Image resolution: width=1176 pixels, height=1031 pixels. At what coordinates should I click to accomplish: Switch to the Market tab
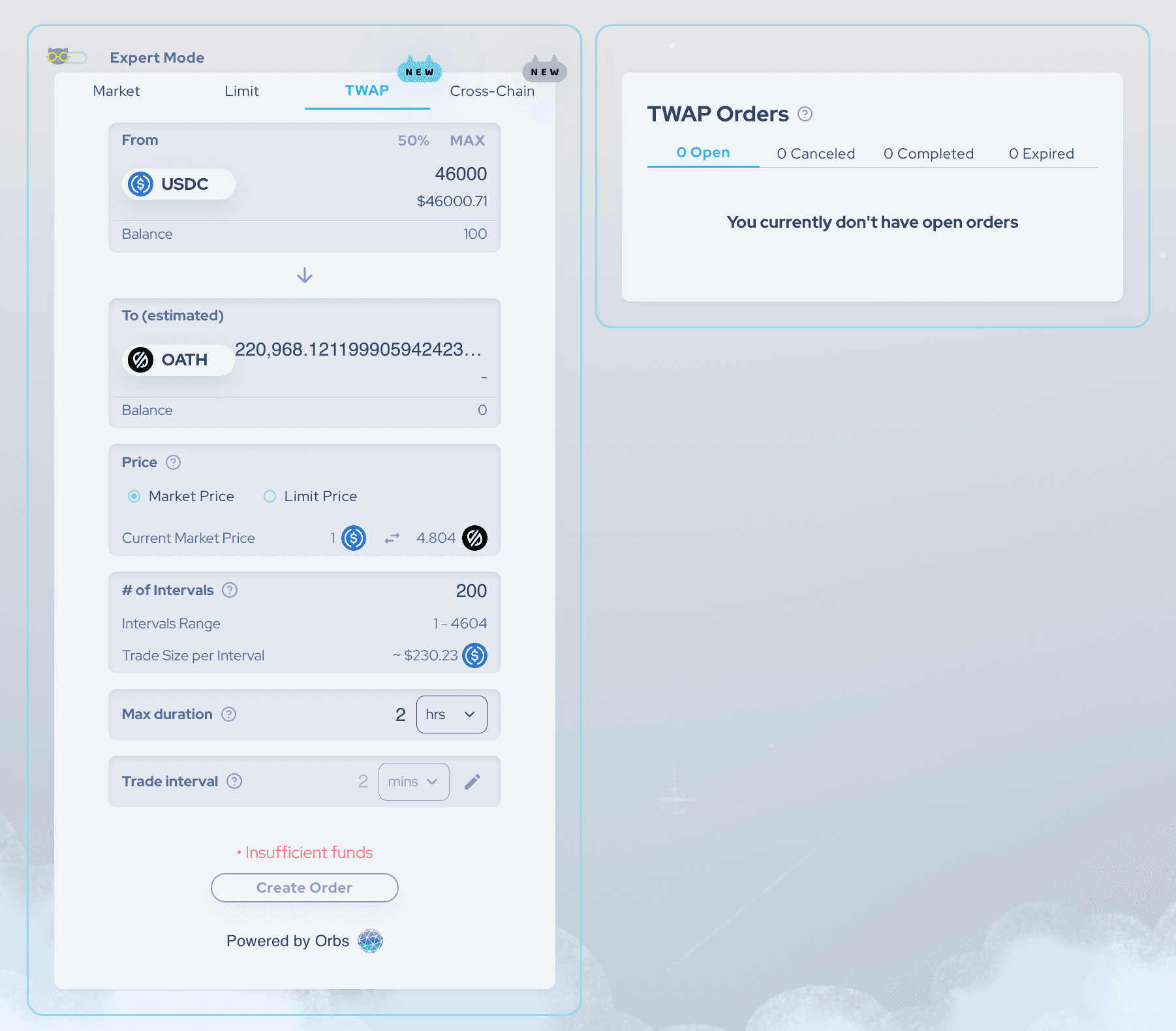[x=116, y=91]
